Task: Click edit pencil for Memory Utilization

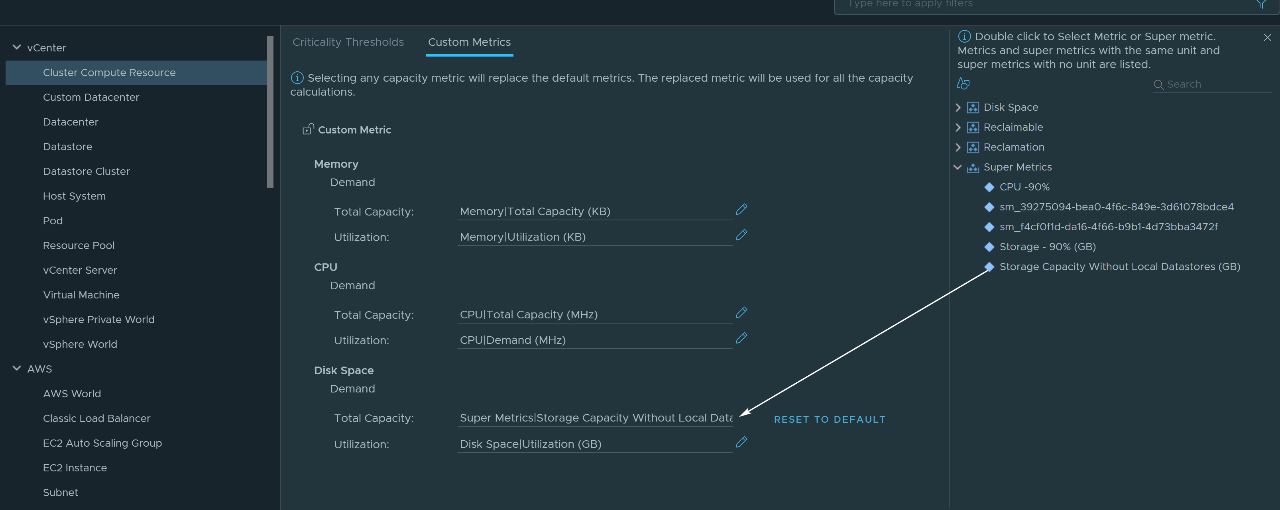Action: (x=741, y=235)
